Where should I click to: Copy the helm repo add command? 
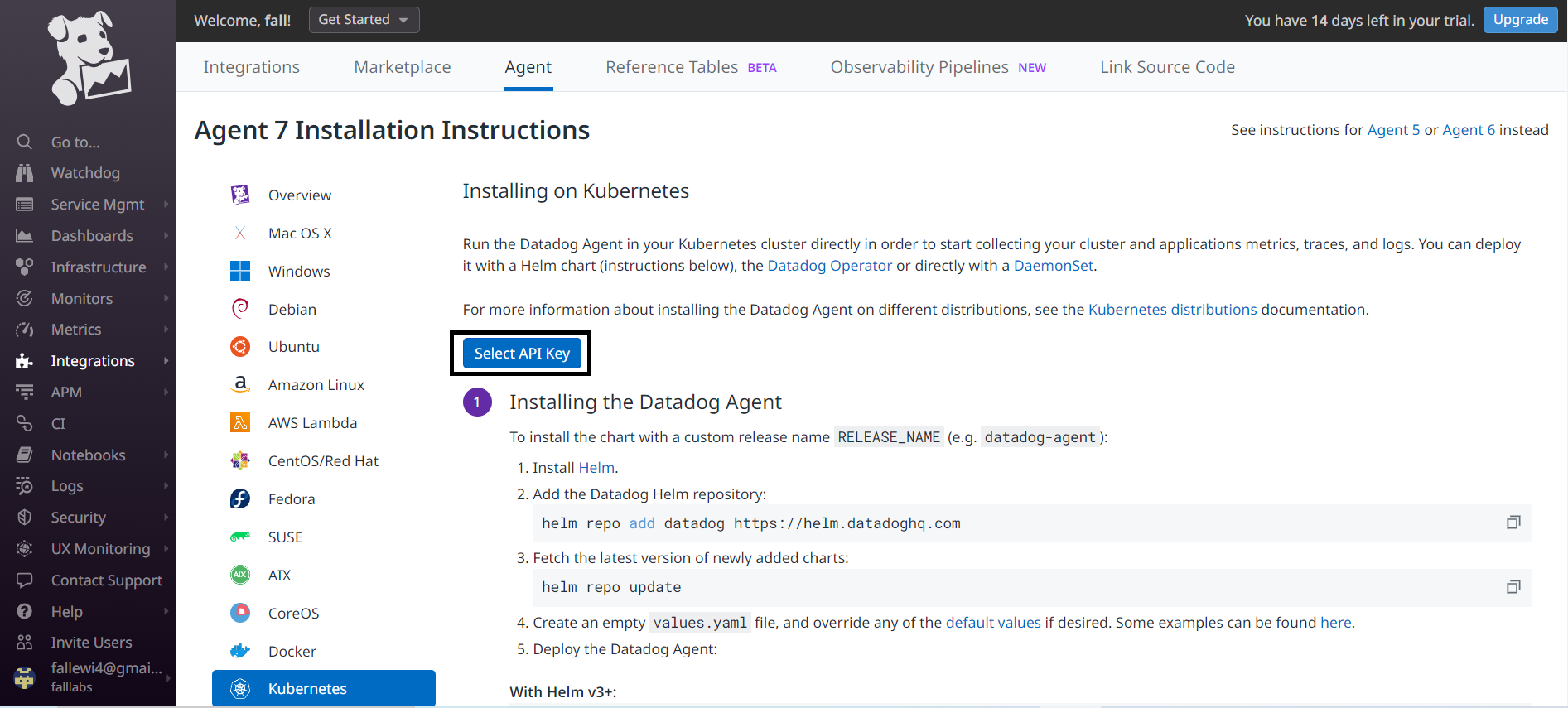[1513, 523]
